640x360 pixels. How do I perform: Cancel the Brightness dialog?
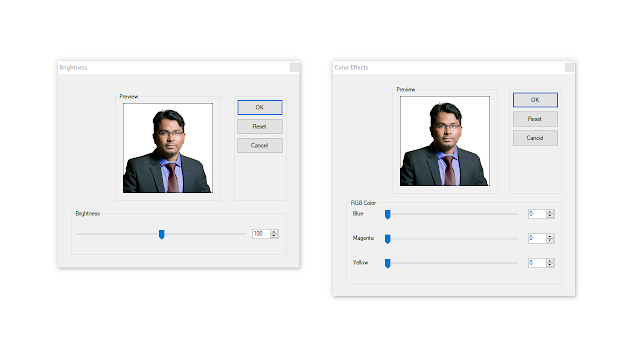pyautogui.click(x=260, y=145)
